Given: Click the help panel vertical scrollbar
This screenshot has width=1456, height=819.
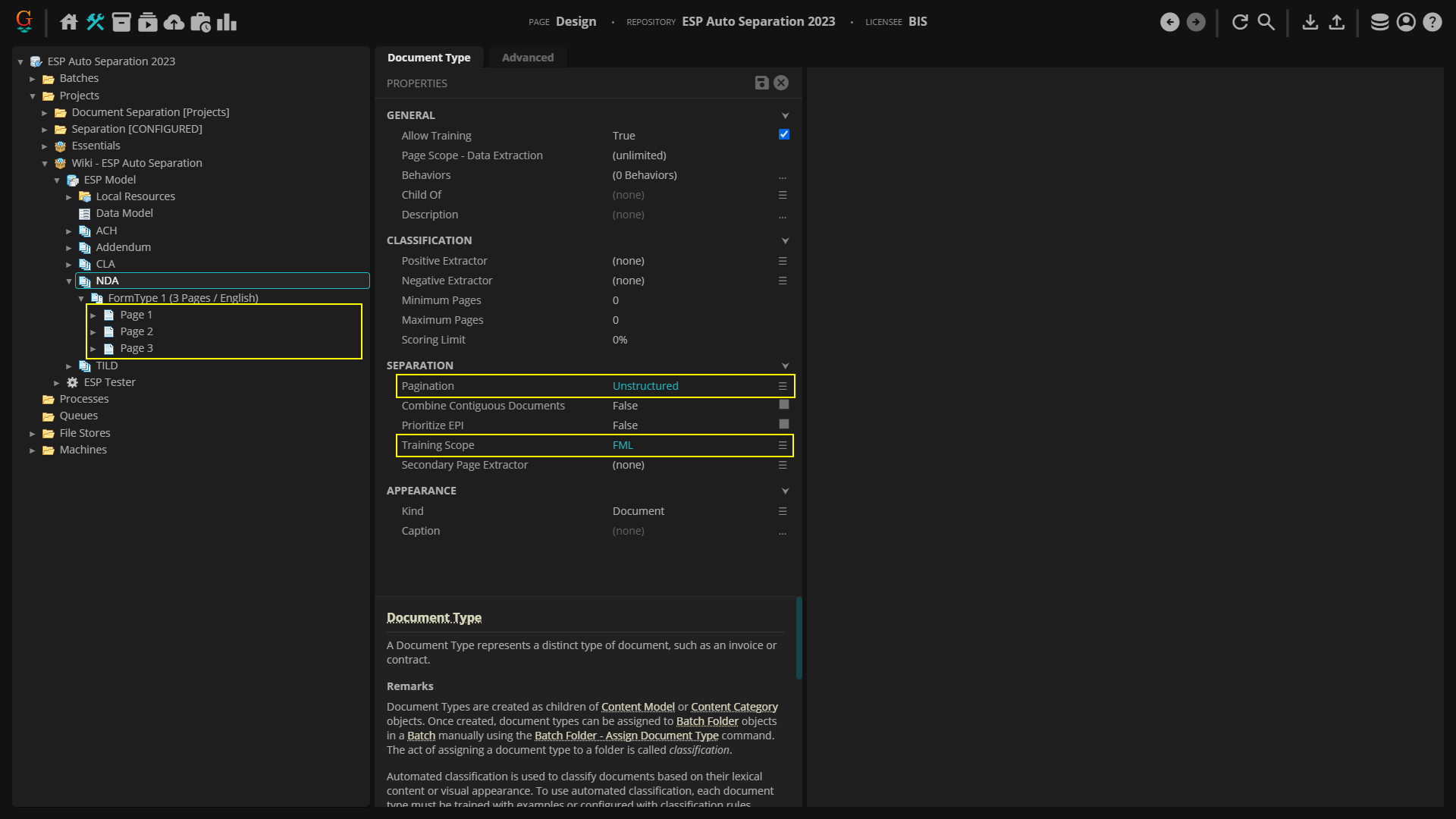Looking at the screenshot, I should (x=799, y=638).
